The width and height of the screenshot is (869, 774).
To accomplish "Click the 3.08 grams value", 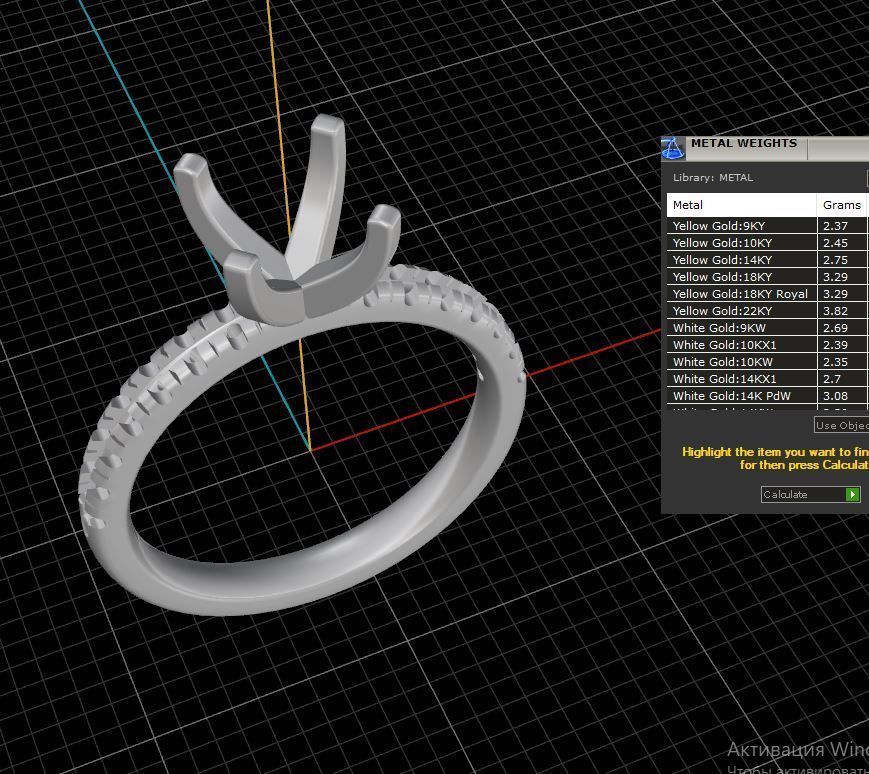I will tap(835, 396).
